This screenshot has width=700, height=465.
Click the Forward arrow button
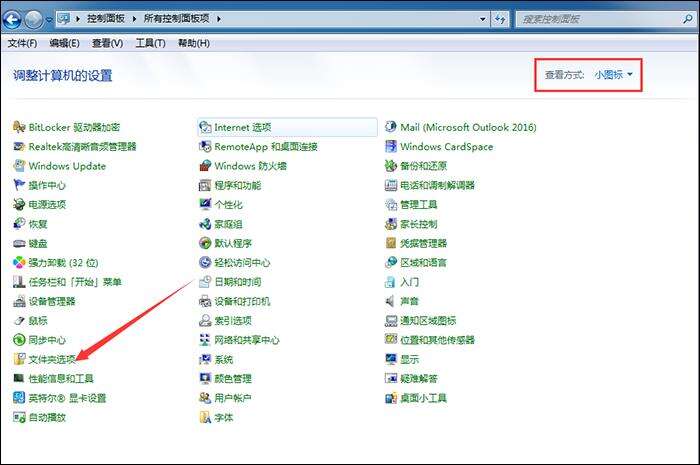pos(33,19)
